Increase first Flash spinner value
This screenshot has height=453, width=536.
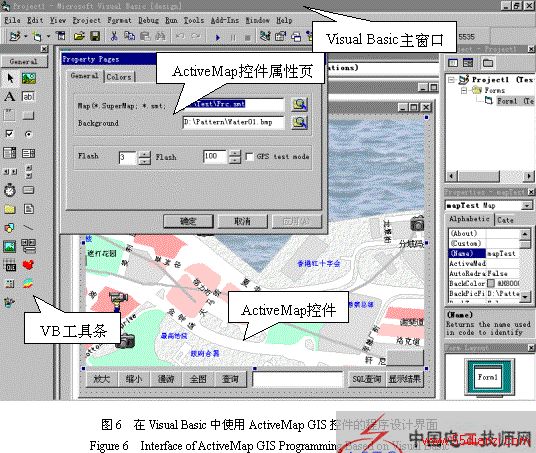145,155
